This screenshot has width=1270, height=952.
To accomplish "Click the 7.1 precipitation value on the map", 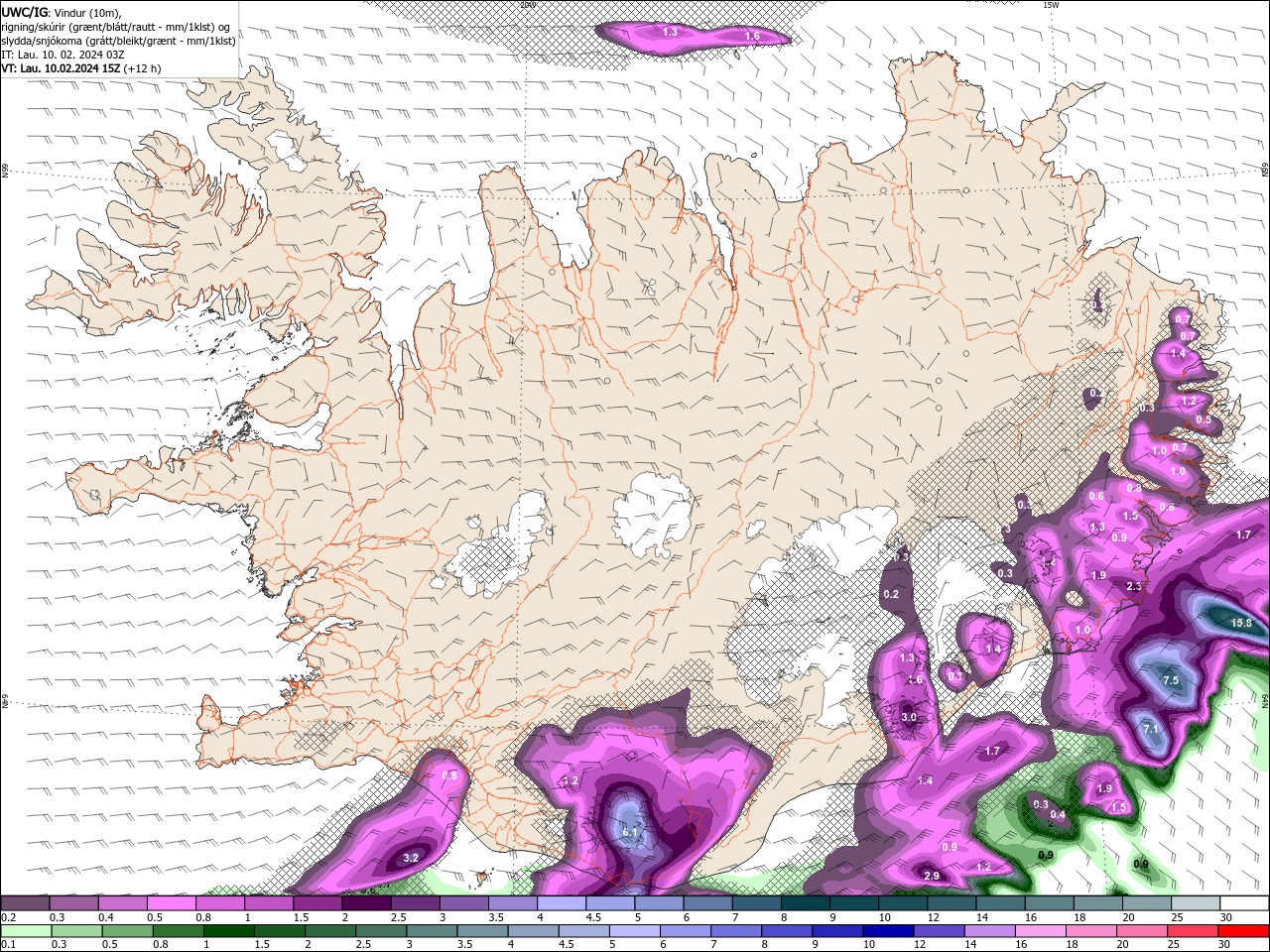I will [1151, 729].
